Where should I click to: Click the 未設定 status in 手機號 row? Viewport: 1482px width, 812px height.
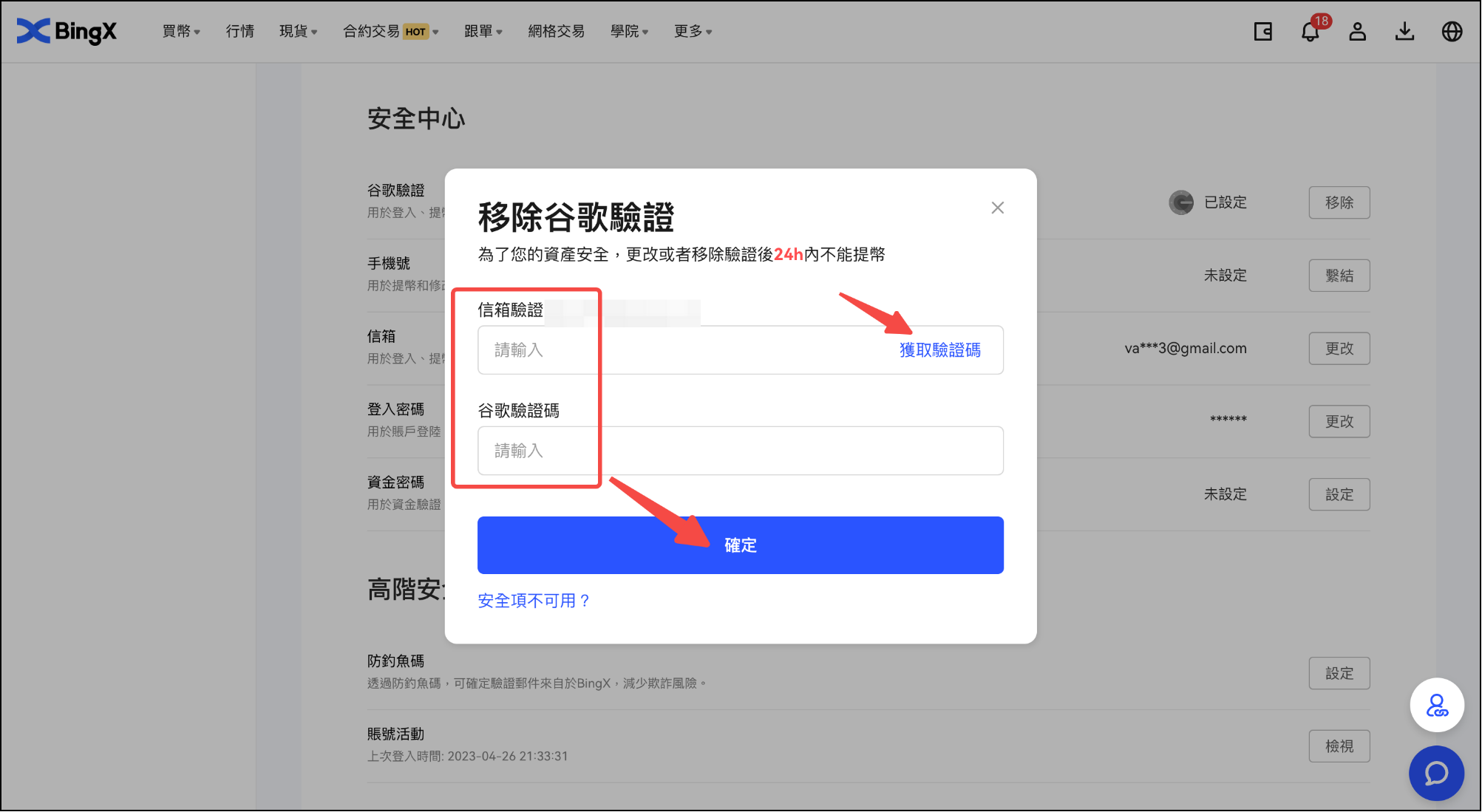(x=1226, y=276)
